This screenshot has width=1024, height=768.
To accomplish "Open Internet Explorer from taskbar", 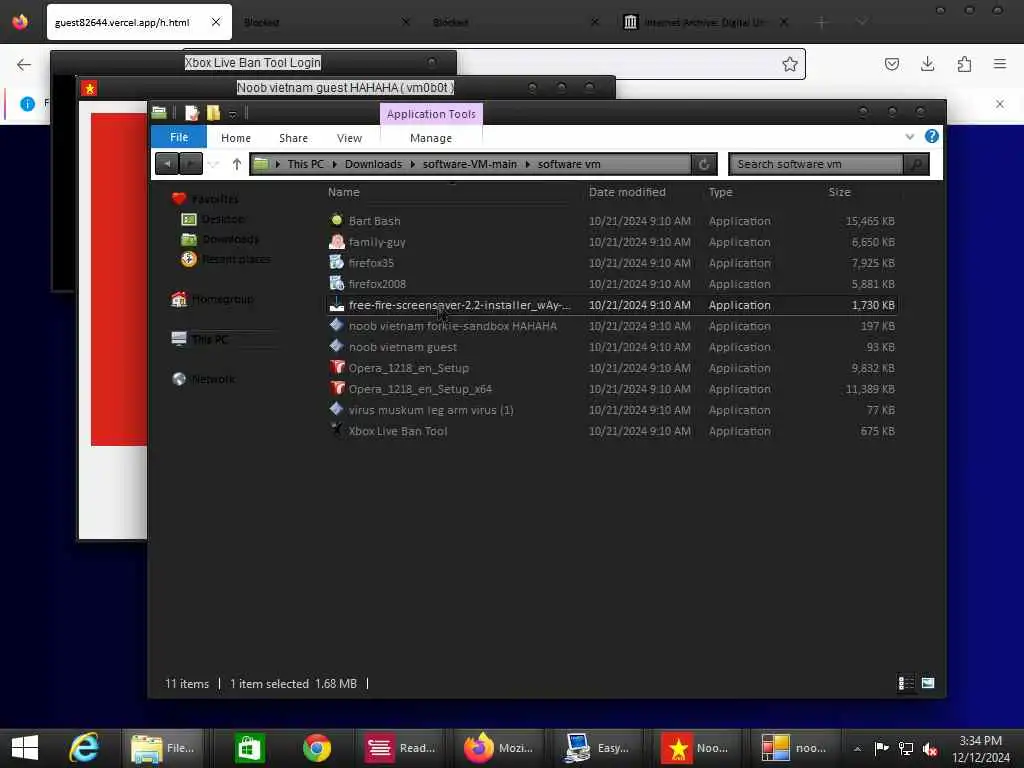I will click(x=85, y=748).
